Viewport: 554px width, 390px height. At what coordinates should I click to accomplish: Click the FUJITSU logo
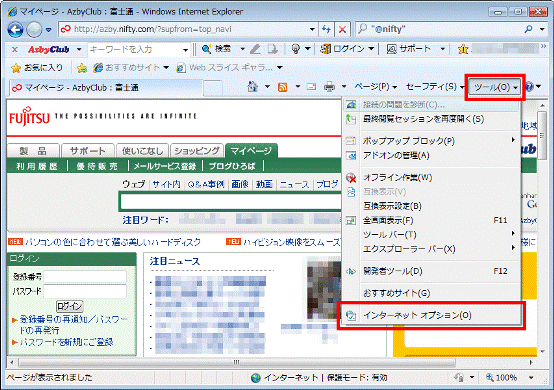[x=29, y=117]
